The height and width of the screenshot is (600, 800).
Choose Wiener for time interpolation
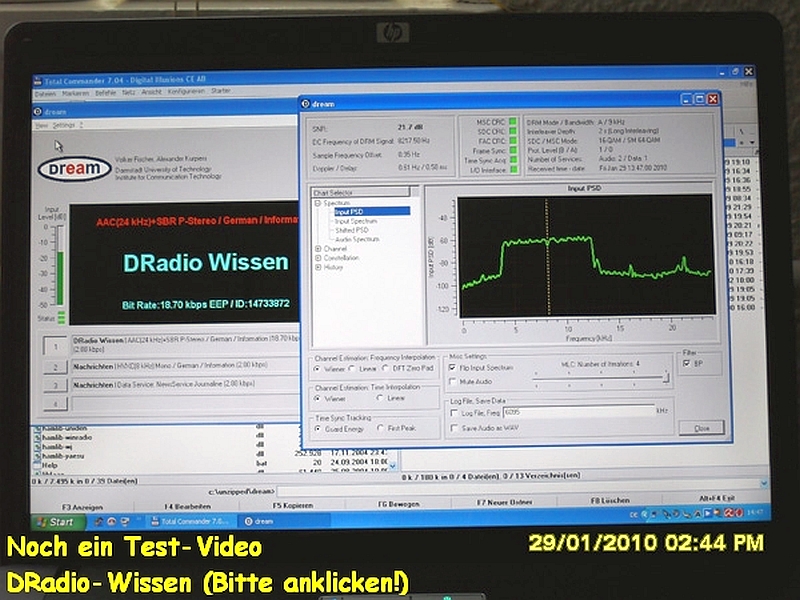(x=318, y=398)
